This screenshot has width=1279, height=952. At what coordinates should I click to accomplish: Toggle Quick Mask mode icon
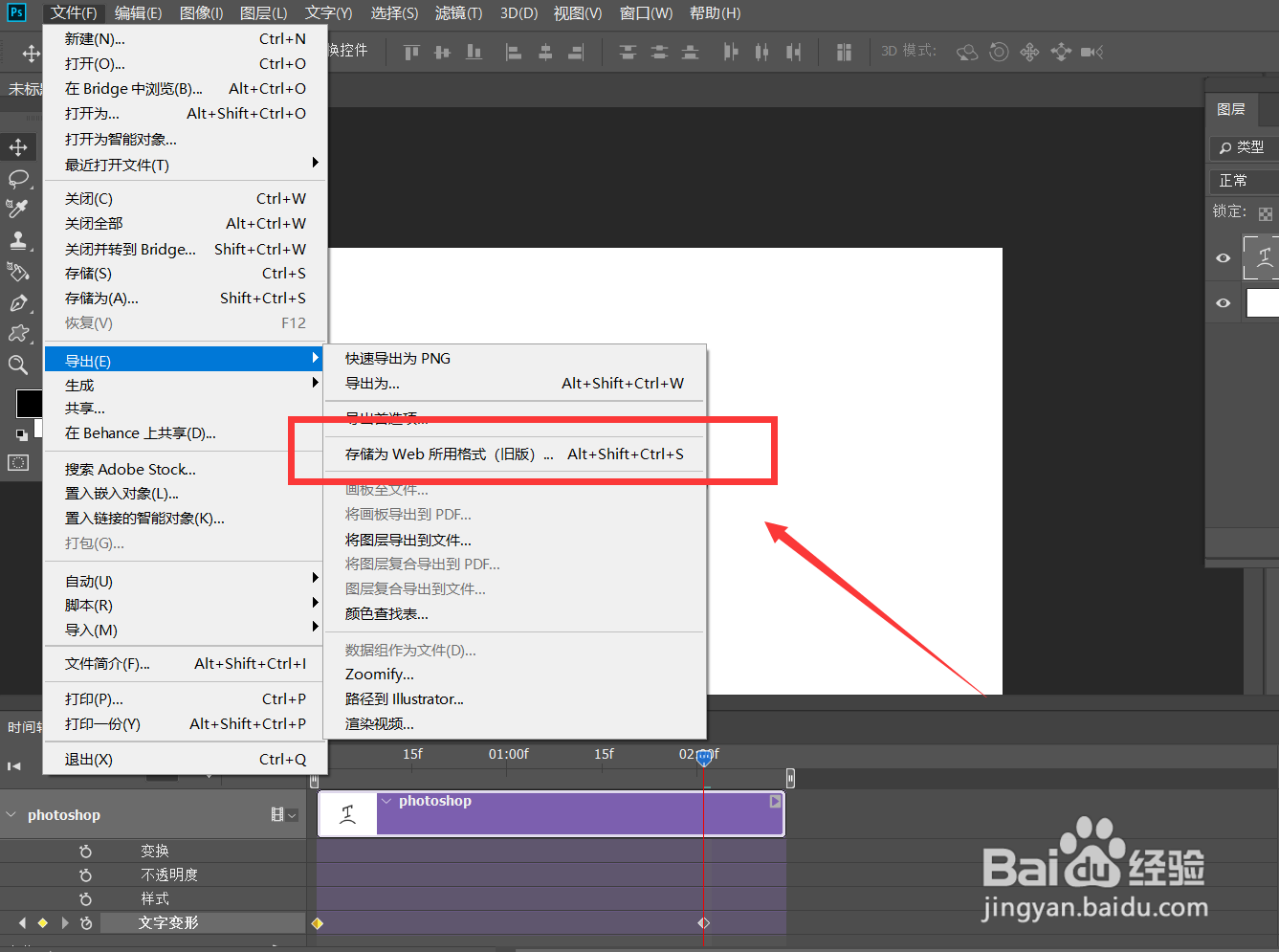[x=18, y=463]
